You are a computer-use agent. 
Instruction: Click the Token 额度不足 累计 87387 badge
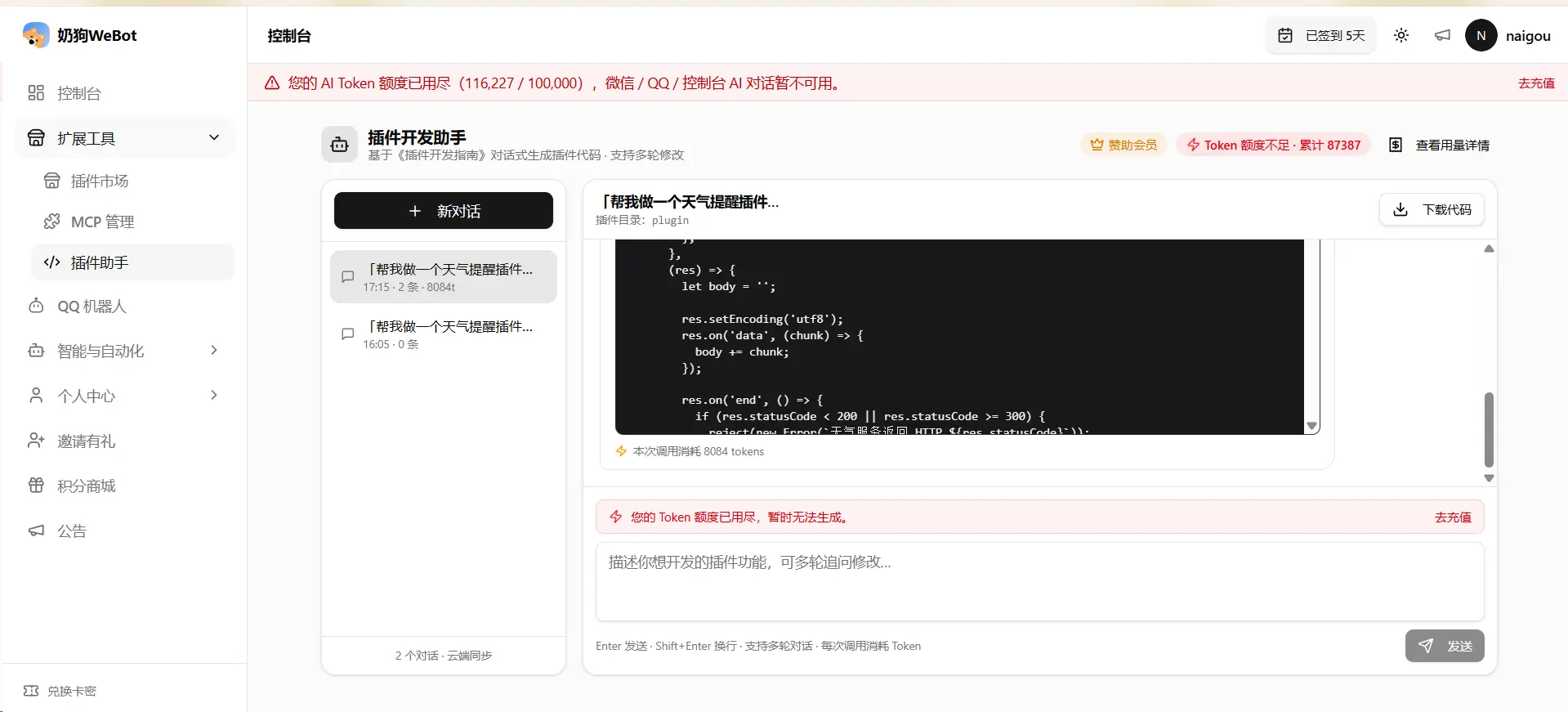(1273, 145)
